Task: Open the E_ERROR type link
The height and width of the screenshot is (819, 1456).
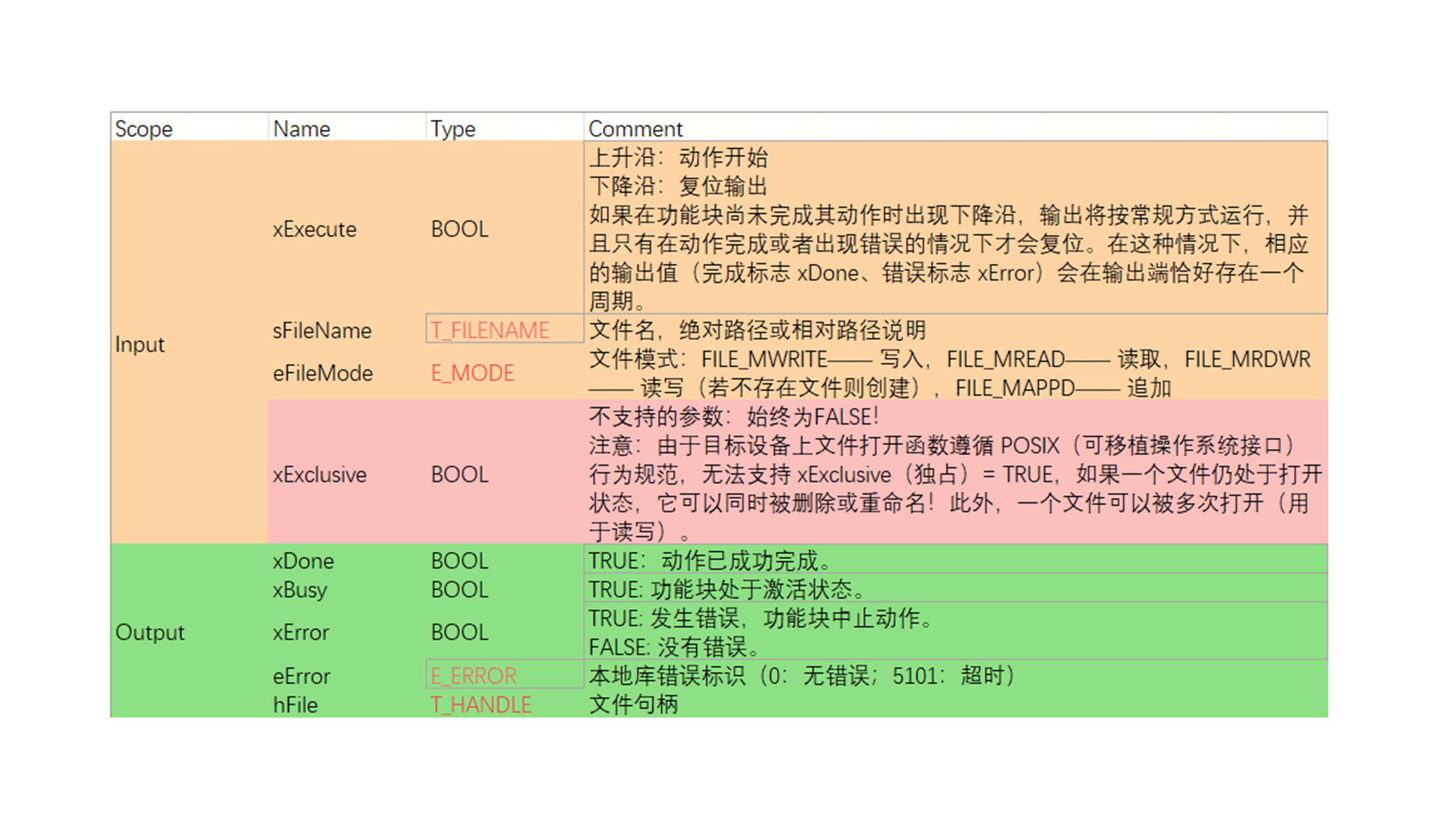Action: (473, 676)
